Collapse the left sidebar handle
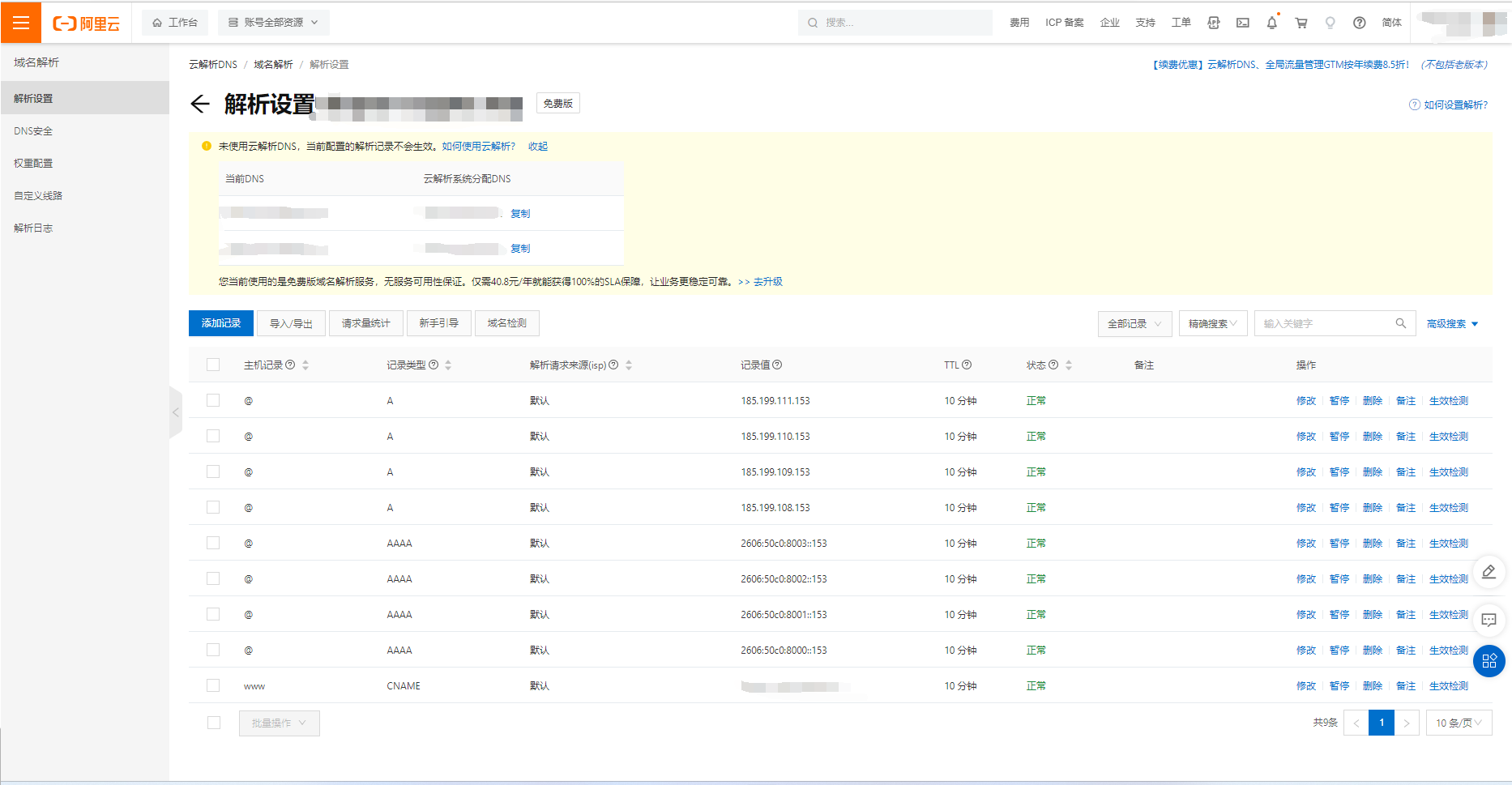This screenshot has width=1512, height=785. click(x=176, y=412)
